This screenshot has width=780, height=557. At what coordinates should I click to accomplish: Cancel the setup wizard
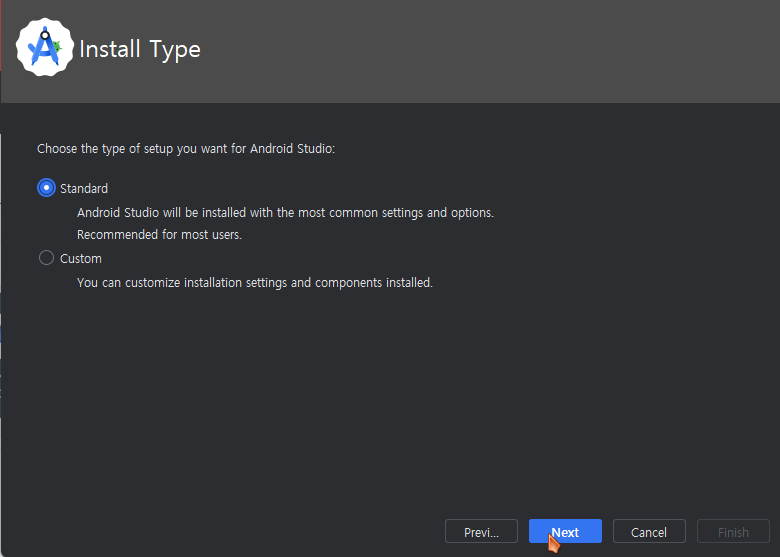tap(649, 532)
